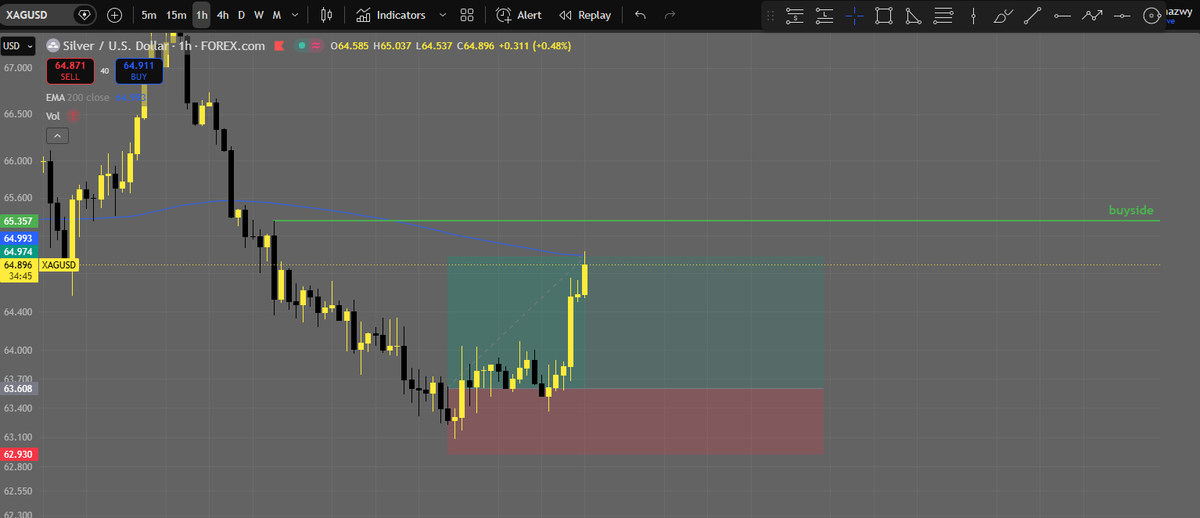Select the crosshair cursor tool
The image size is (1200, 518).
[854, 15]
